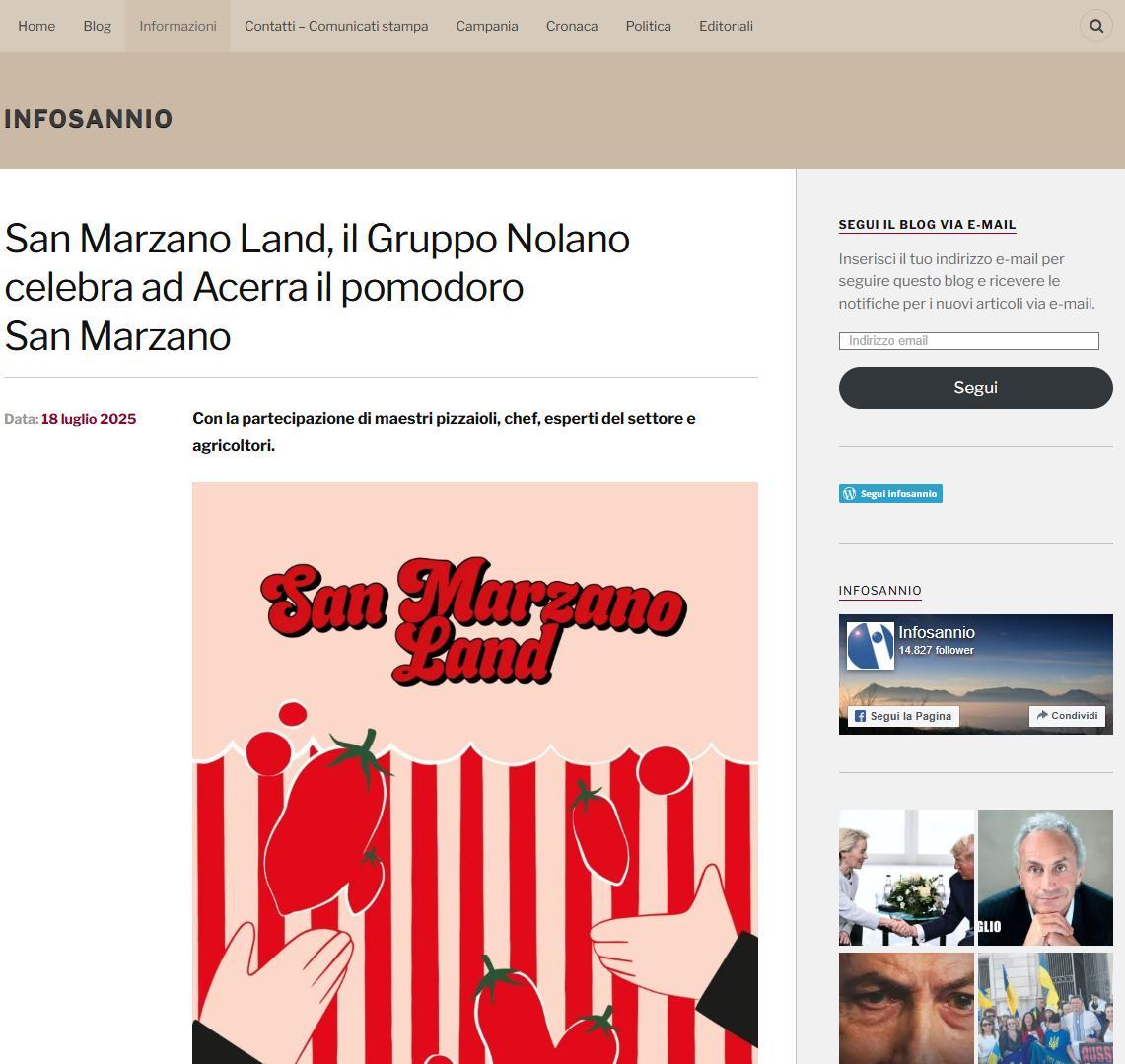Image resolution: width=1125 pixels, height=1064 pixels.
Task: Open the Editoriali section
Action: pos(726,26)
